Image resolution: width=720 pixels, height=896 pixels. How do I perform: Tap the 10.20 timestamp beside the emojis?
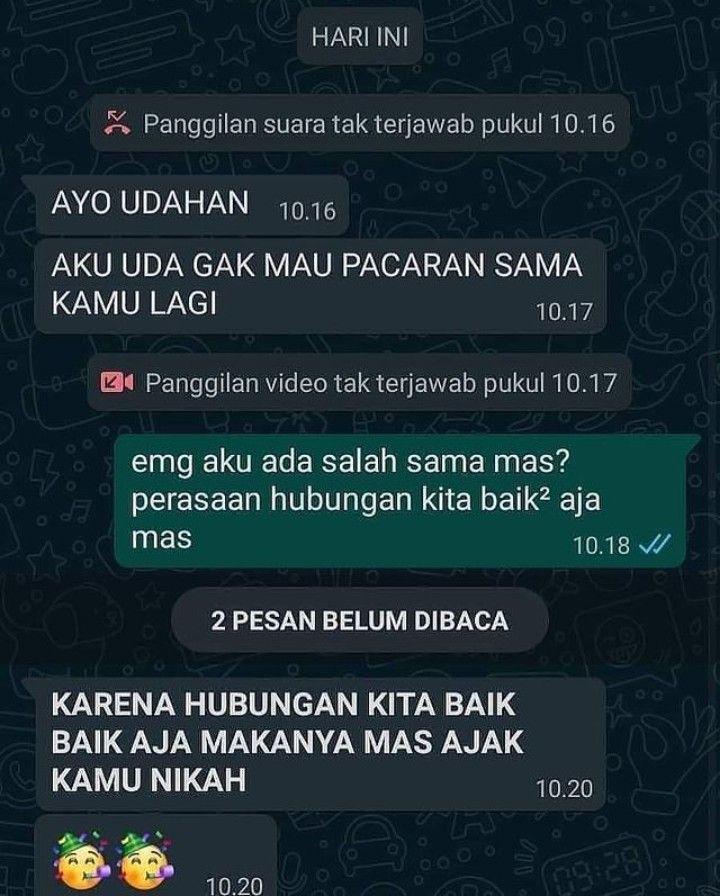point(234,885)
